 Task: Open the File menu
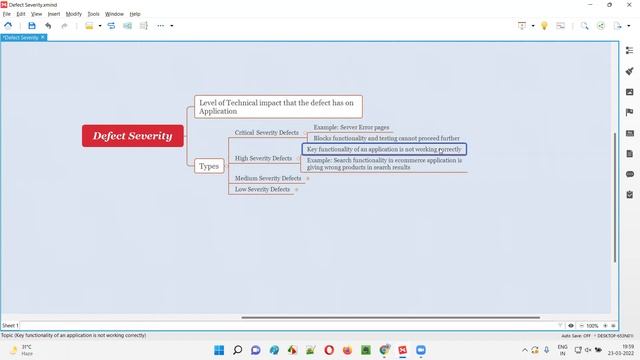point(7,14)
